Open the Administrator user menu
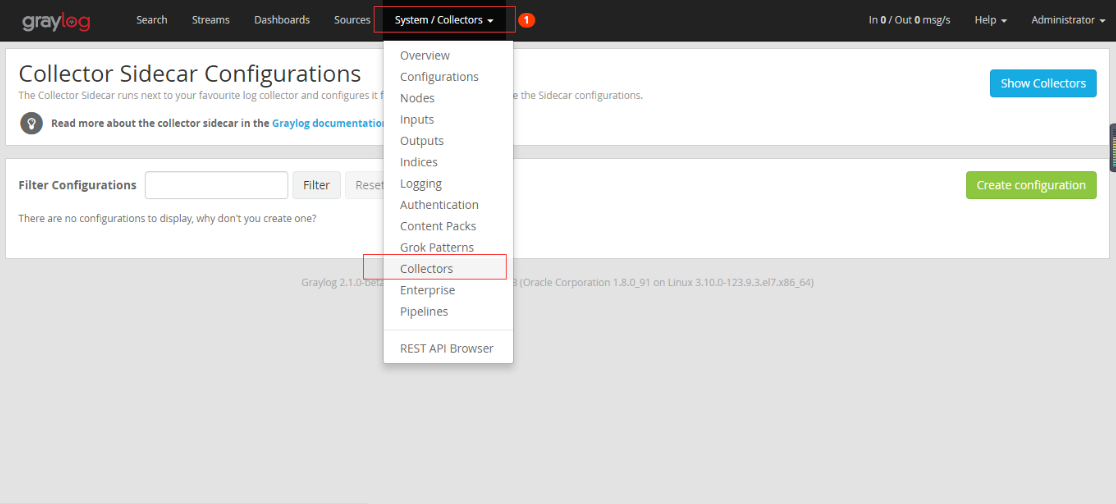The image size is (1116, 504). point(1068,21)
